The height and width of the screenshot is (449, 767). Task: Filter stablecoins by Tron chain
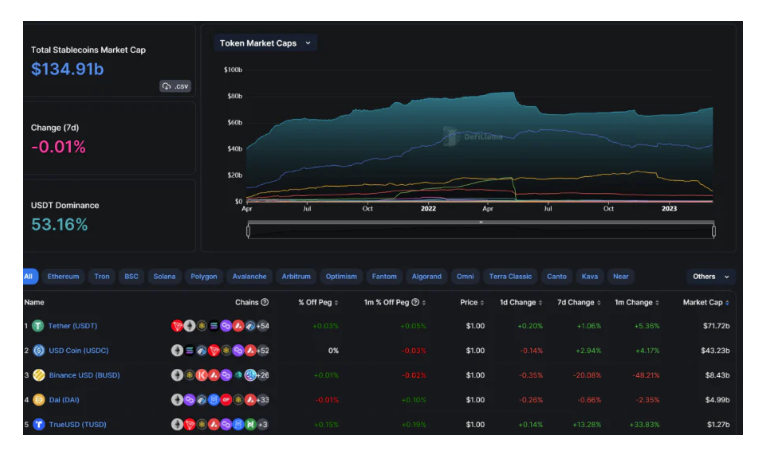[x=102, y=276]
